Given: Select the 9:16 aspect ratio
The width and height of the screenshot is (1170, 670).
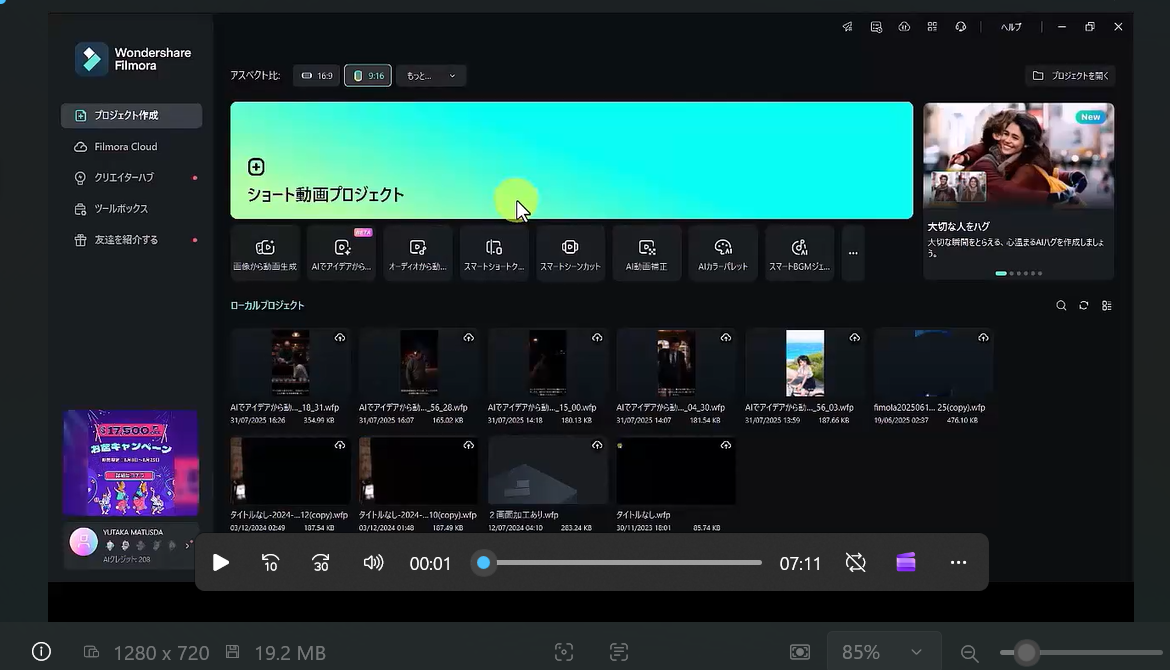Looking at the screenshot, I should click(368, 76).
